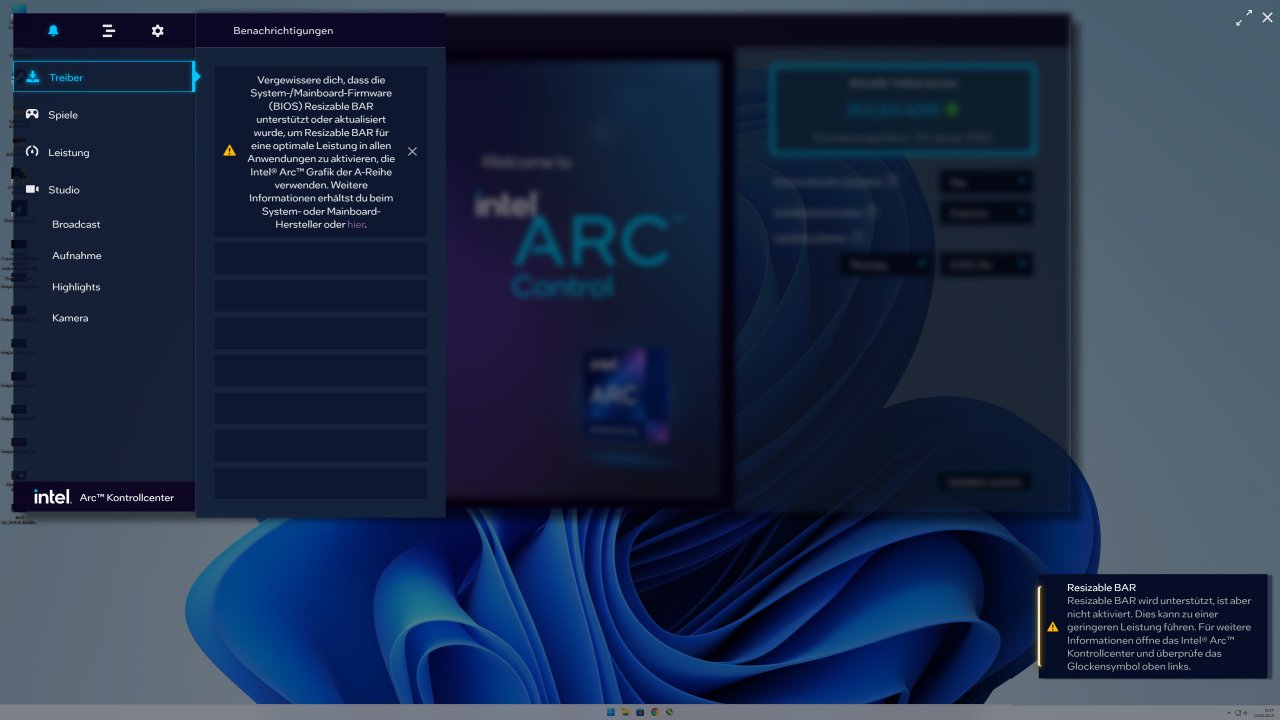The image size is (1280, 720).
Task: Click the warning icon in the toast
Action: click(1052, 627)
